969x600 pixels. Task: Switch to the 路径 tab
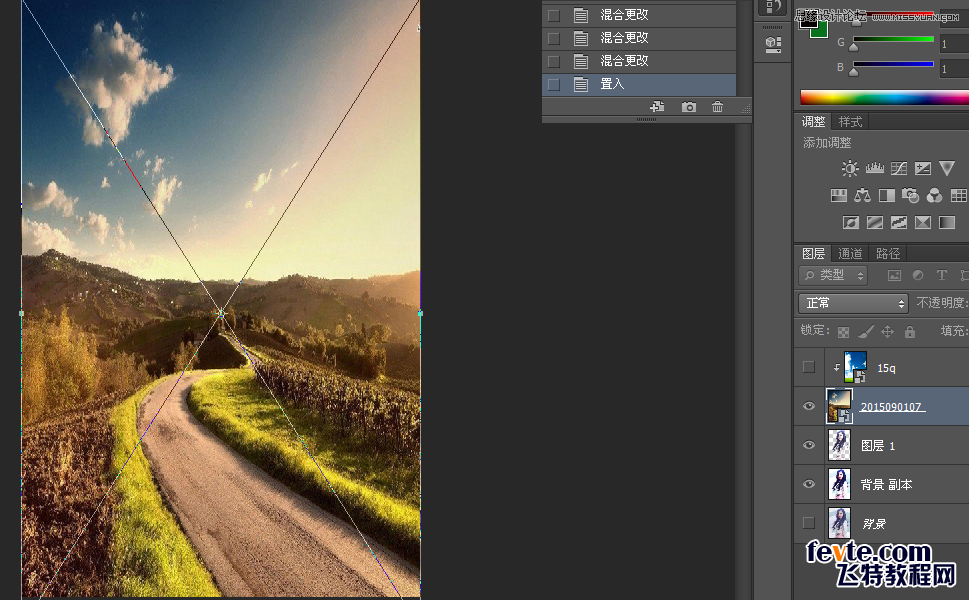click(x=887, y=254)
